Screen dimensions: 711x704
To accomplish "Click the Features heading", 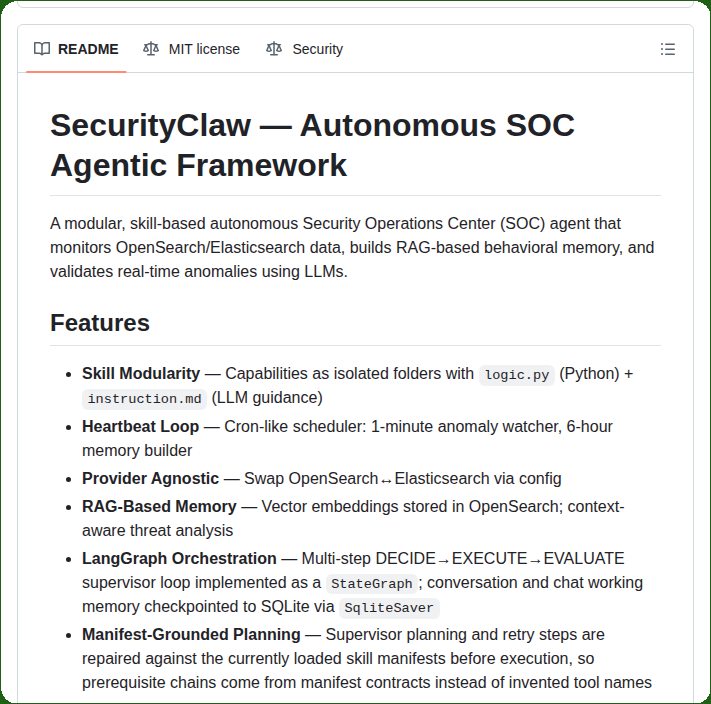I will coord(100,323).
